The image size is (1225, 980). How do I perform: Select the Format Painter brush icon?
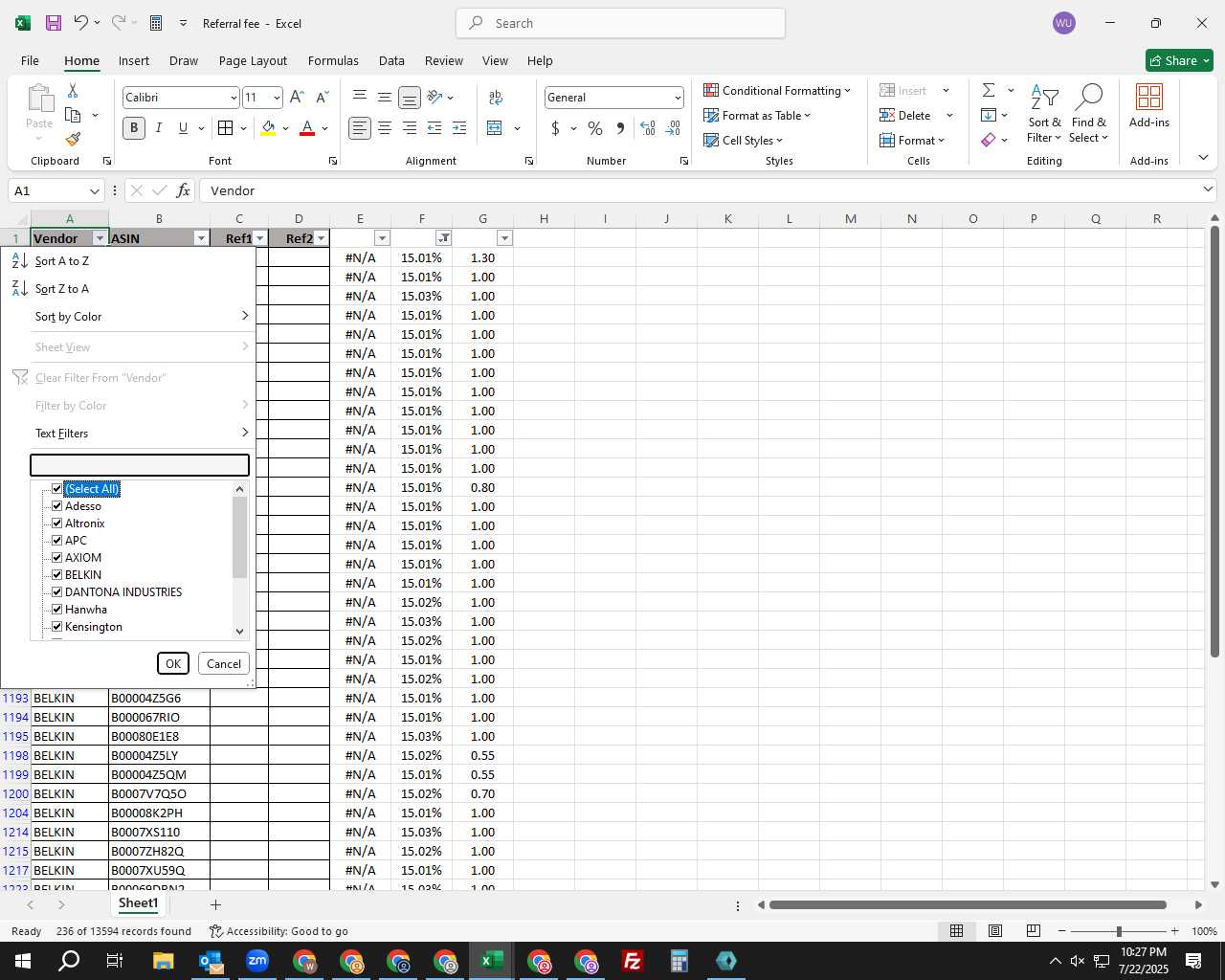pos(73,139)
